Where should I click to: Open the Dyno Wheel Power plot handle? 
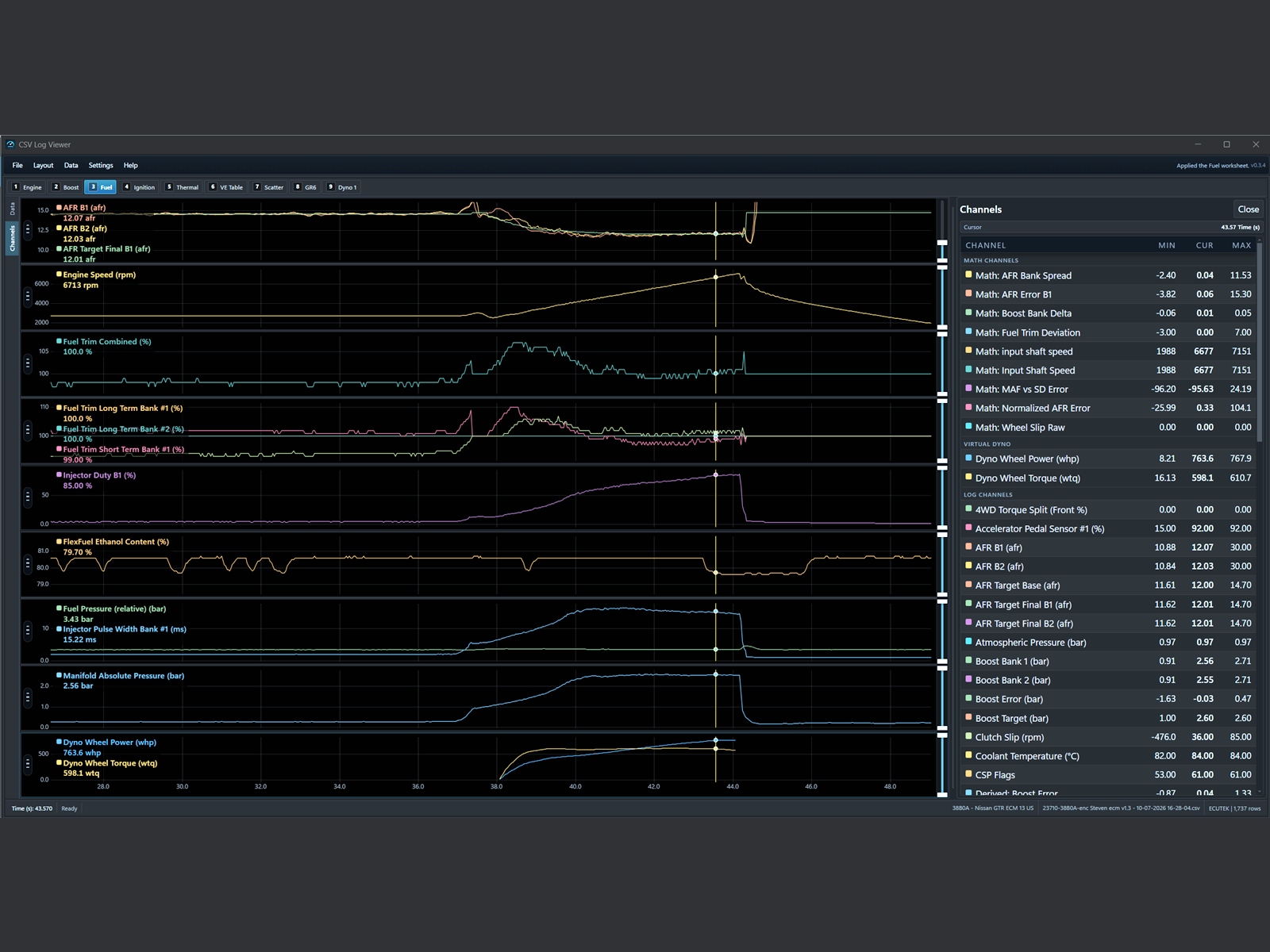(x=28, y=765)
